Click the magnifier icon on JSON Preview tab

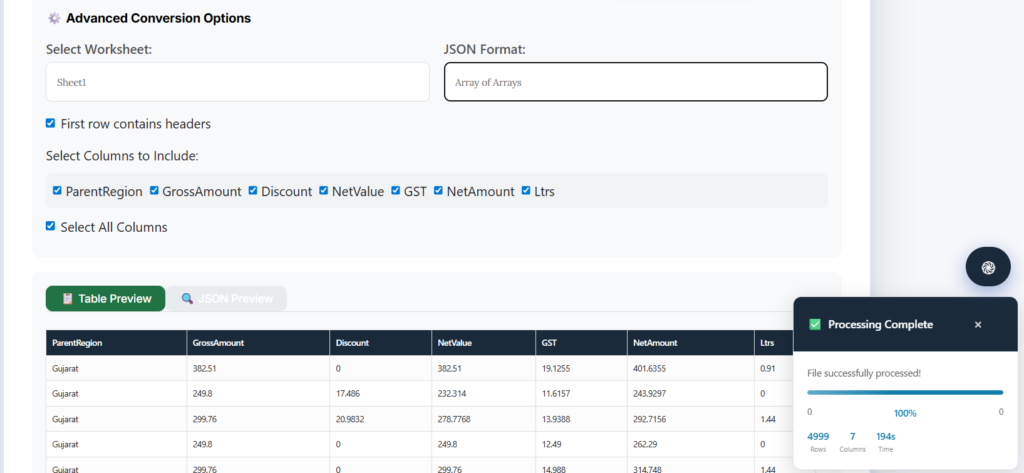[x=187, y=299]
